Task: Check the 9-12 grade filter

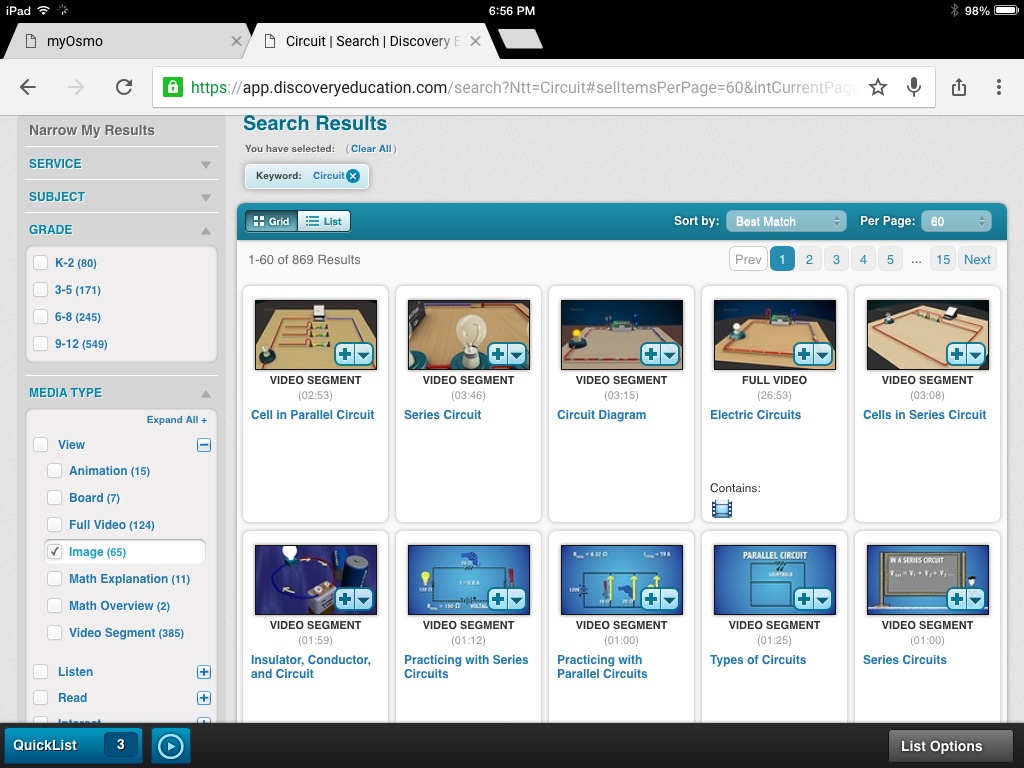Action: [40, 344]
